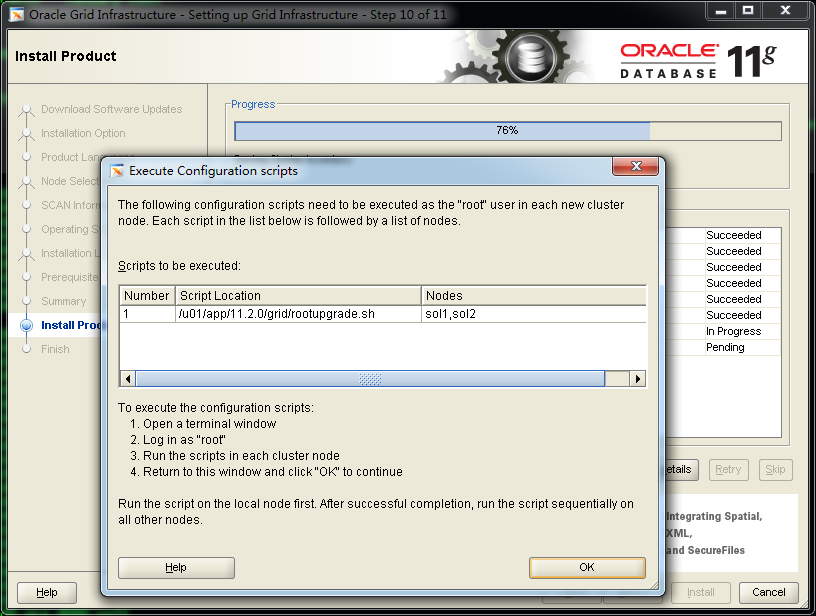Click the Oracle Database 11g logo
Screen dimensions: 816x616
(698, 61)
